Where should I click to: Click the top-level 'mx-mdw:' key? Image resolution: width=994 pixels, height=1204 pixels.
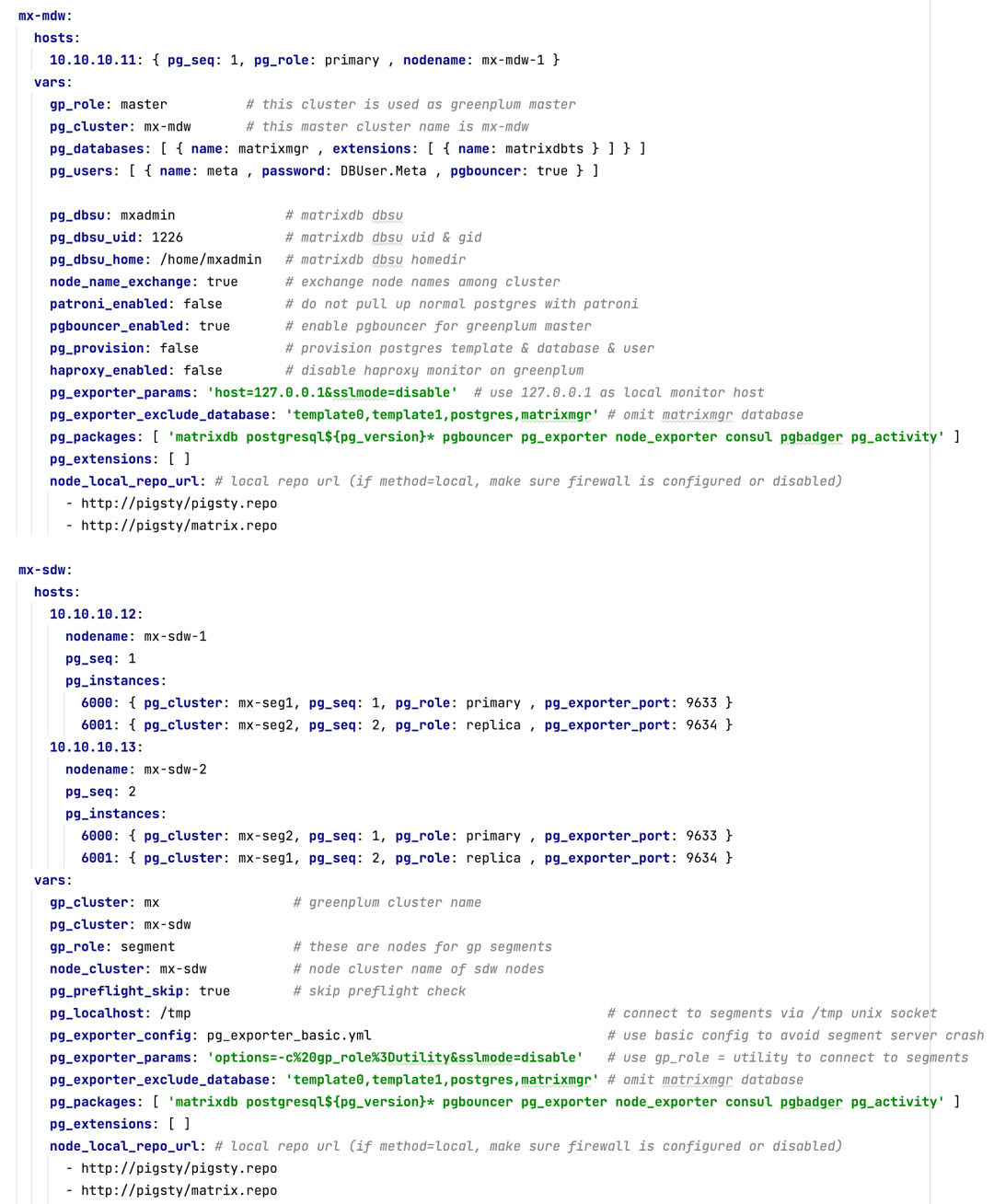pos(45,16)
